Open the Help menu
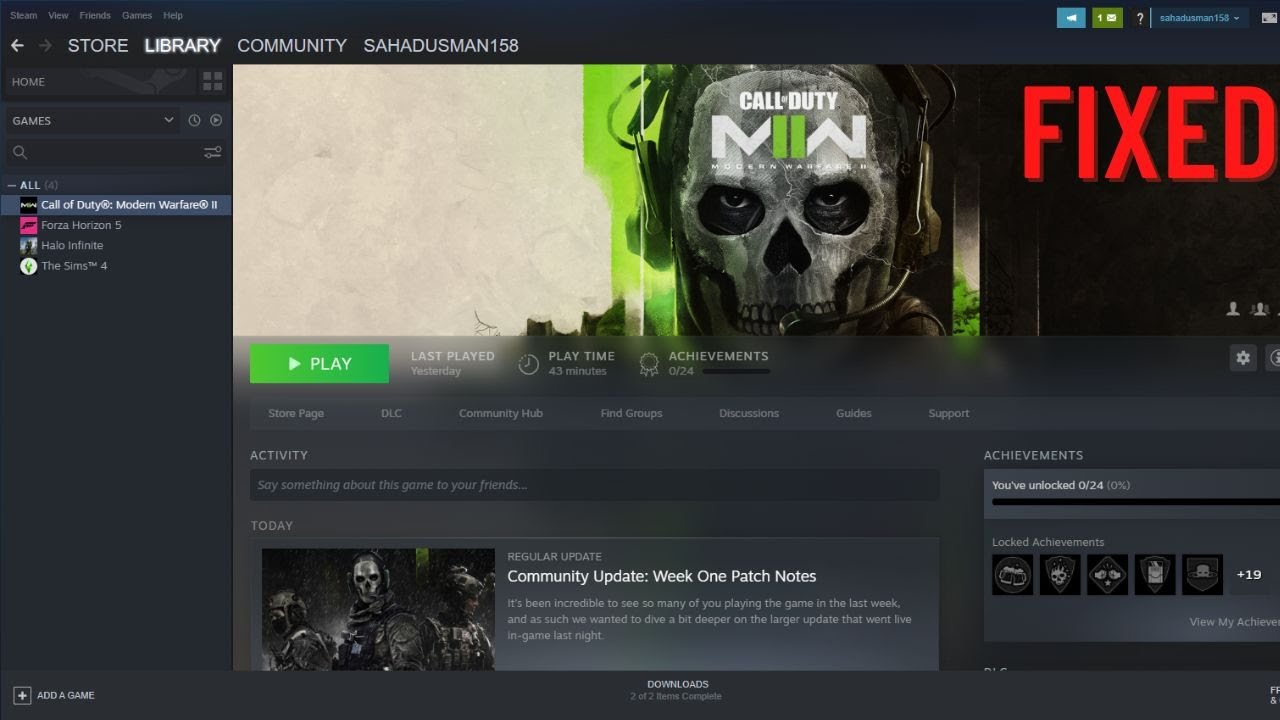Image resolution: width=1280 pixels, height=720 pixels. point(173,16)
